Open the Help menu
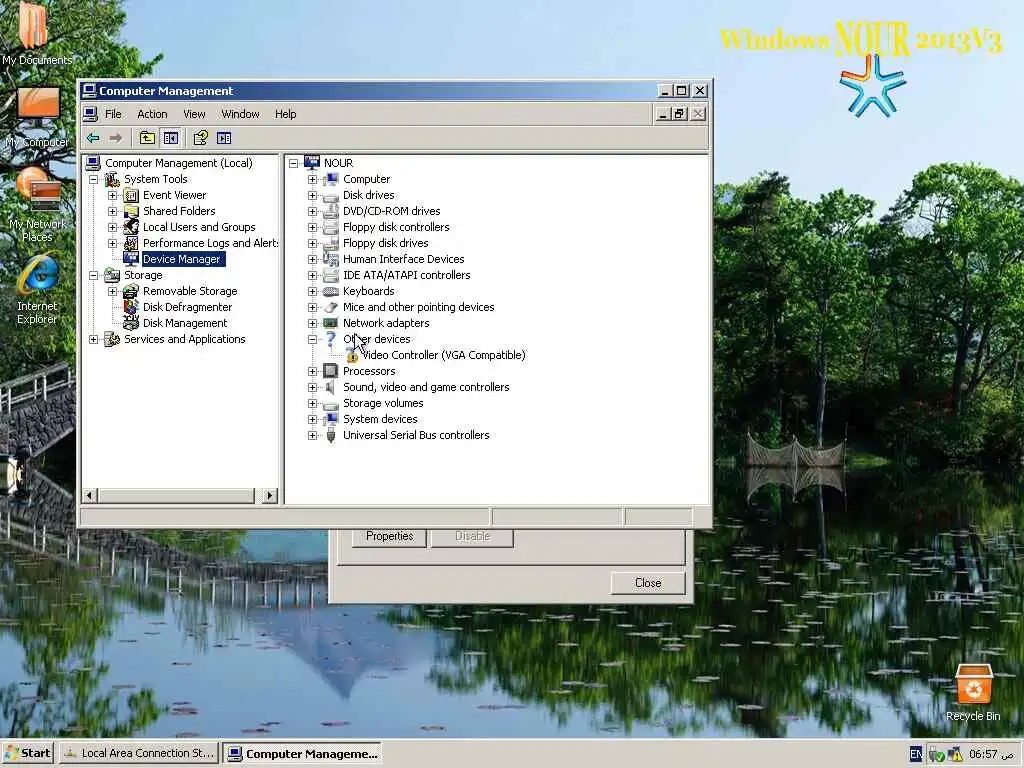 point(285,114)
